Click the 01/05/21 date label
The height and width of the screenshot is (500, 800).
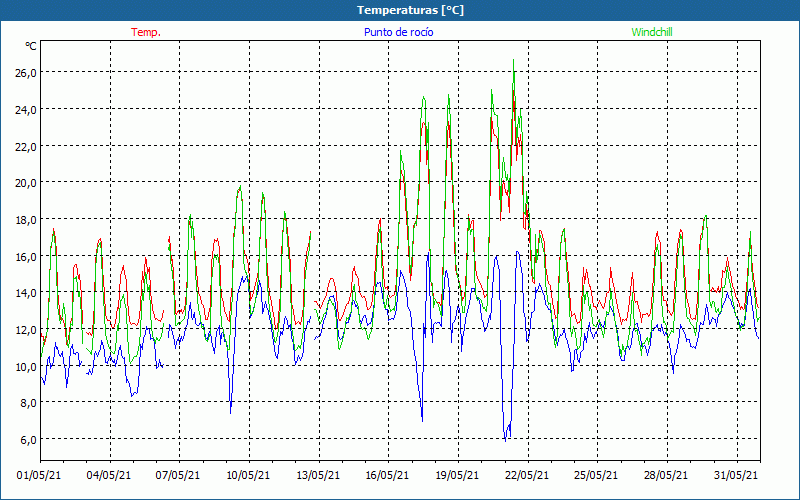click(39, 475)
